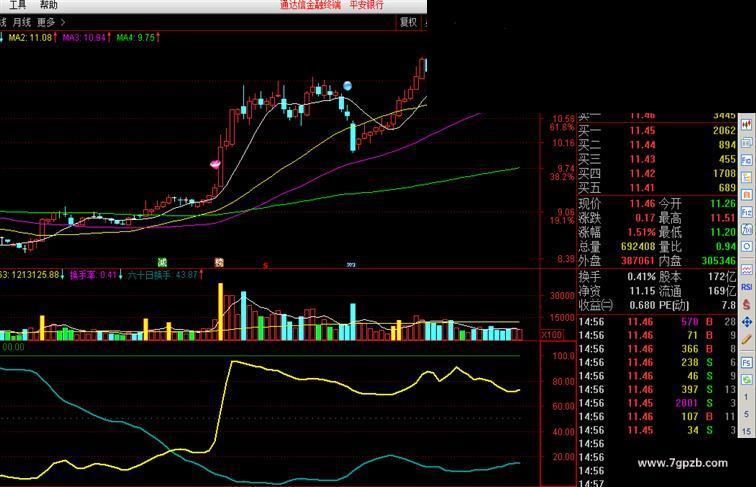Click the 总量 692408 value
Viewport: 756px width, 487px height.
[638, 246]
